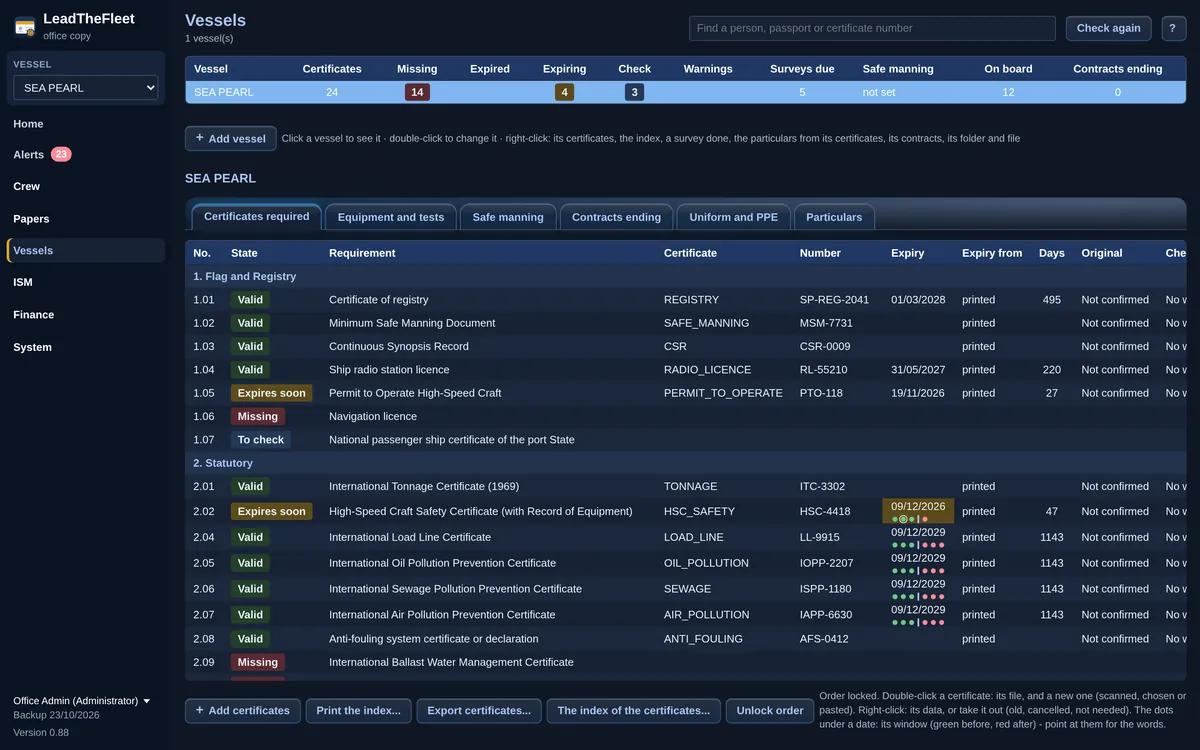Click the Unlock order button
The width and height of the screenshot is (1200, 750).
770,711
